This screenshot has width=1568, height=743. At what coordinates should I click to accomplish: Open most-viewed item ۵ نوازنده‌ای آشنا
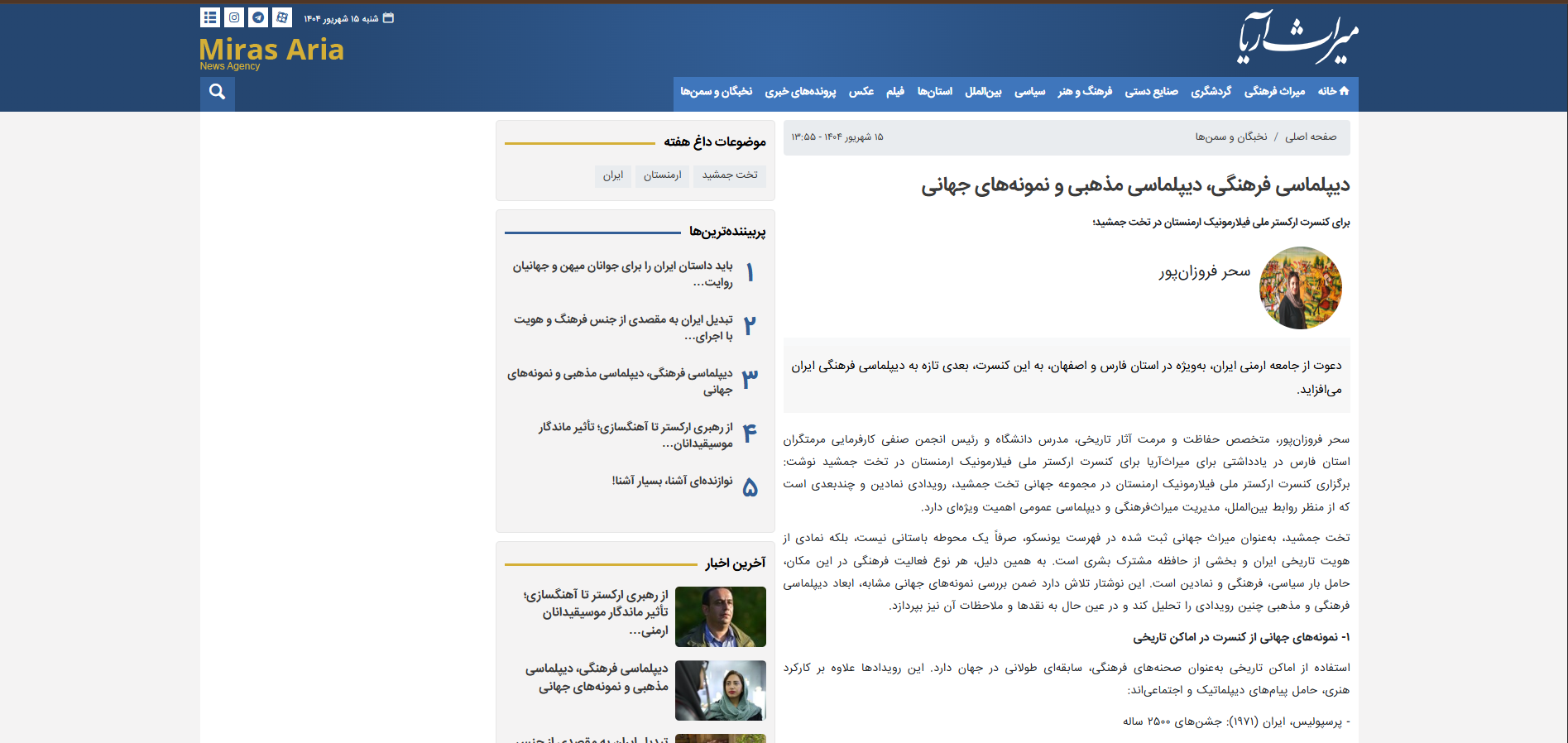[672, 481]
